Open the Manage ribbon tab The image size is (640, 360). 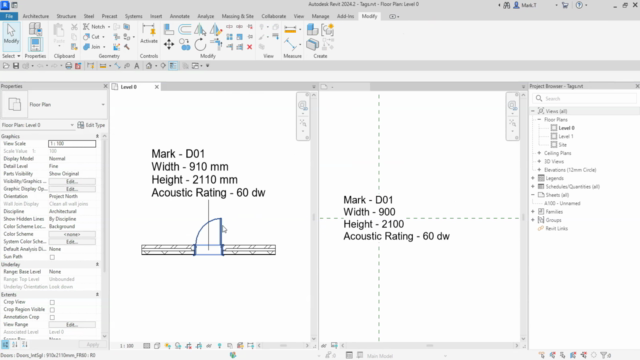pyautogui.click(x=320, y=16)
